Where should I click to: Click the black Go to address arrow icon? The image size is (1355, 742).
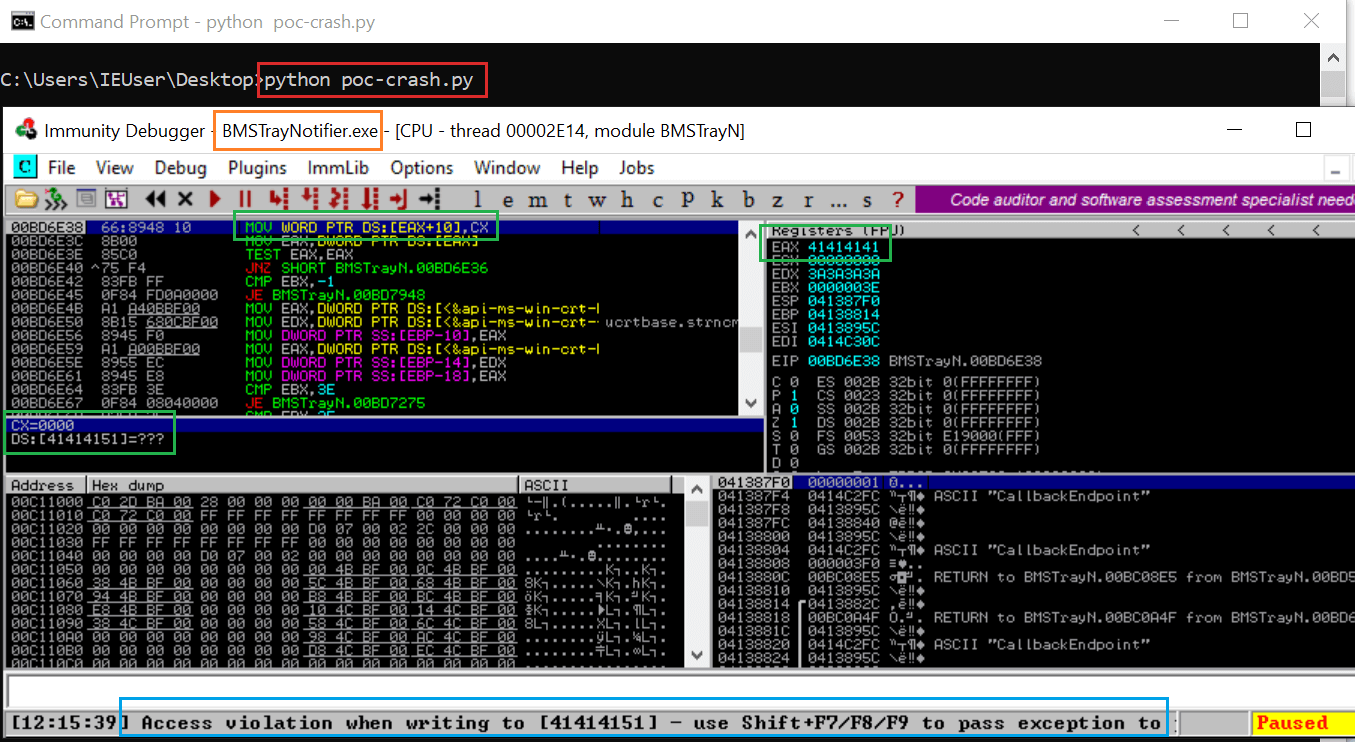coord(430,199)
